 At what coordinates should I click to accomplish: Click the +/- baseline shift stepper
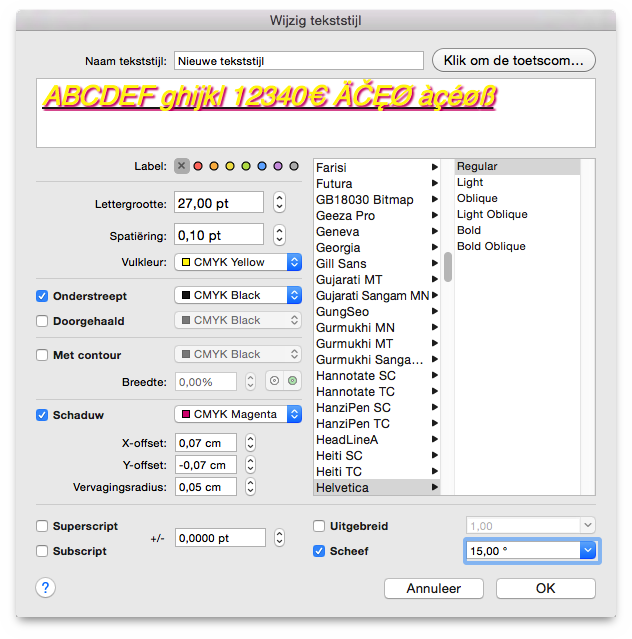[279, 538]
